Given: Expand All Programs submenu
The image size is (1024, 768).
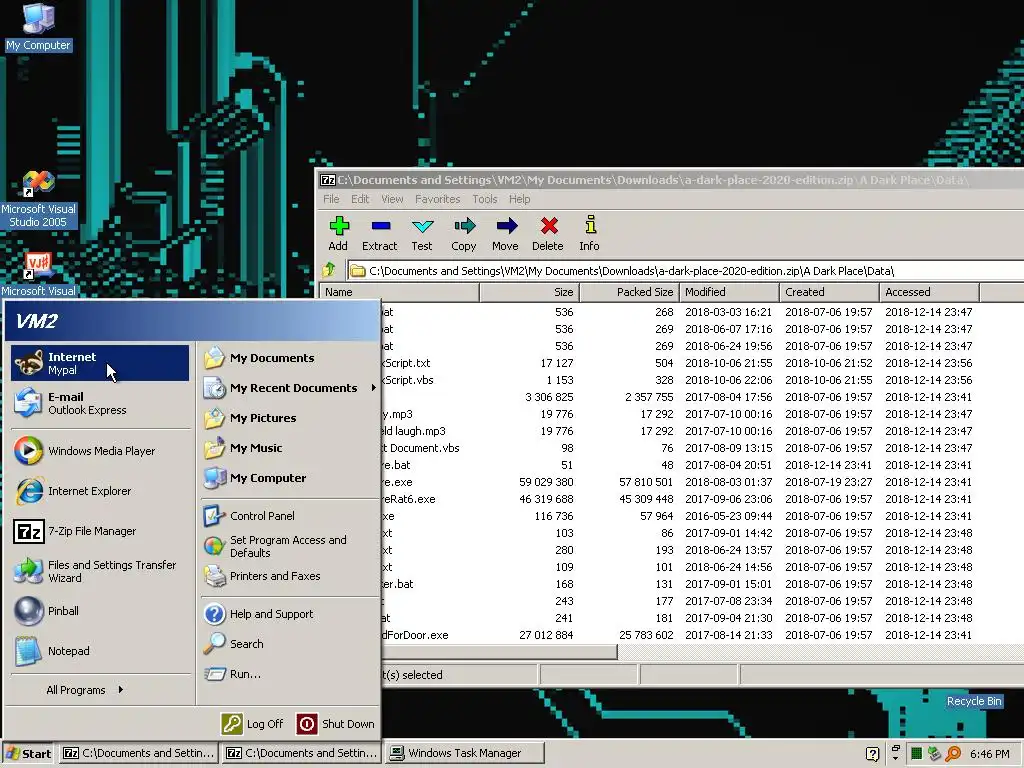Looking at the screenshot, I should [85, 690].
